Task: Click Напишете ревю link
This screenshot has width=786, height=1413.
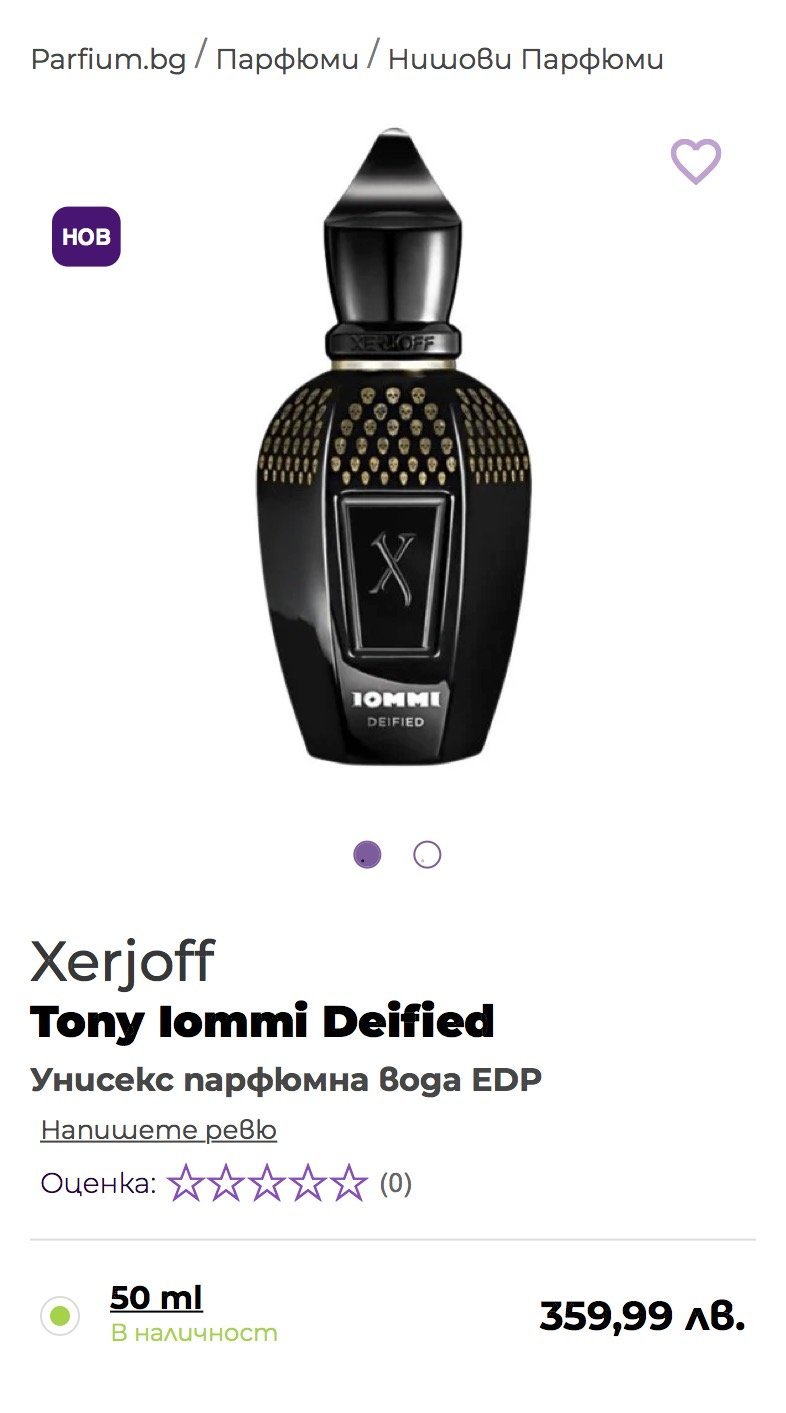Action: (158, 1130)
